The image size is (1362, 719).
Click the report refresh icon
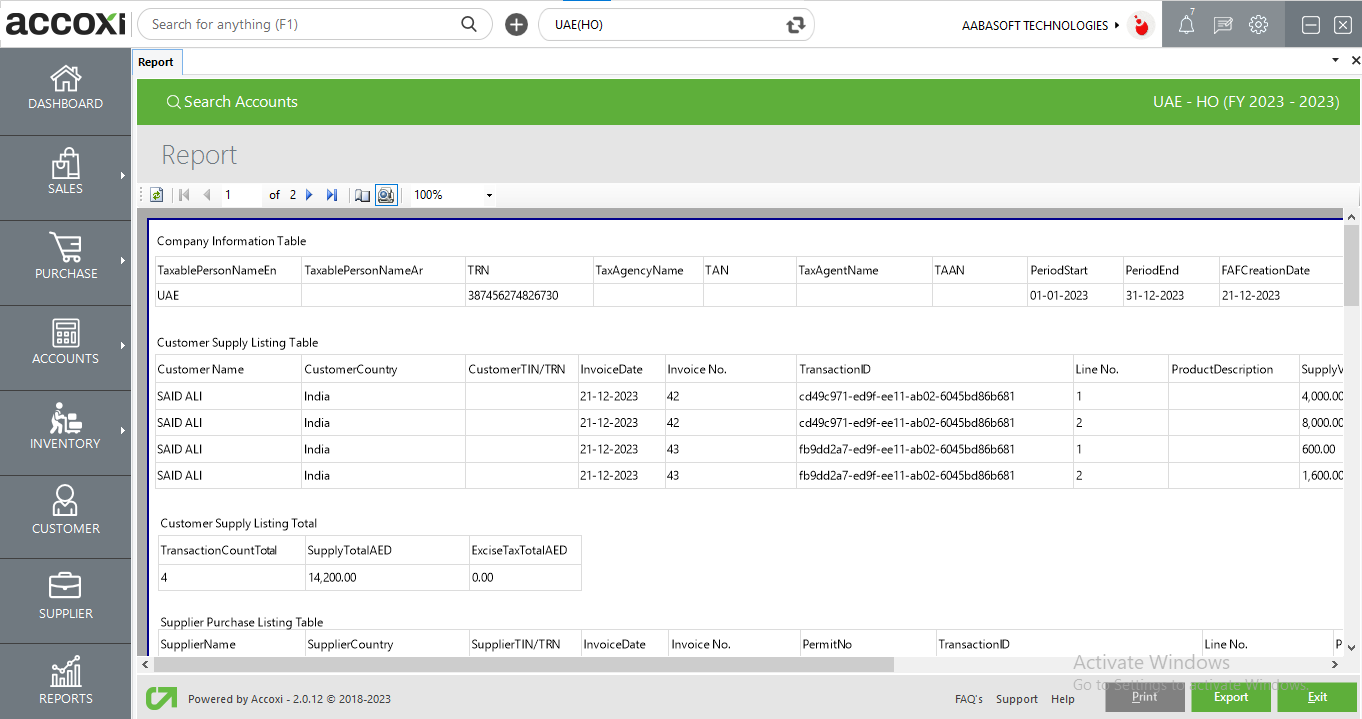point(157,195)
